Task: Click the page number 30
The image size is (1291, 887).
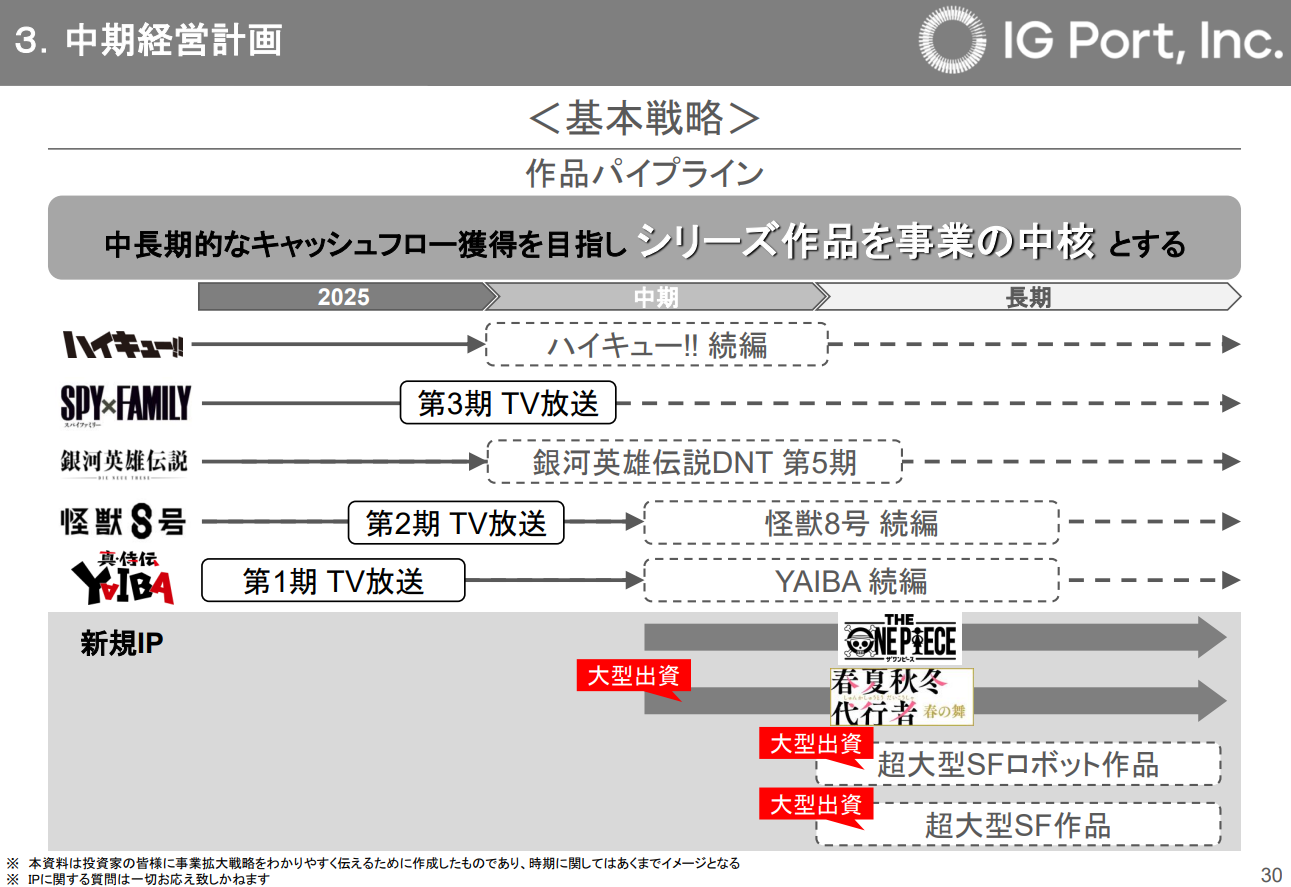Action: pos(1271,874)
